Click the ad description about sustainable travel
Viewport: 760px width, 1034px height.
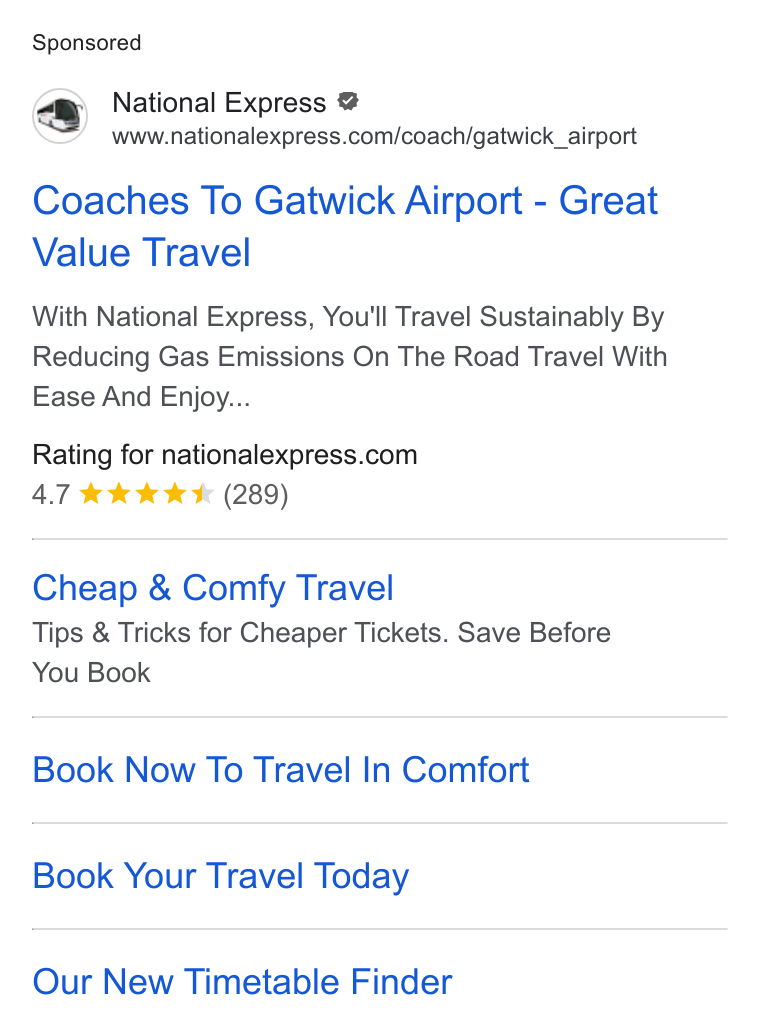350,357
